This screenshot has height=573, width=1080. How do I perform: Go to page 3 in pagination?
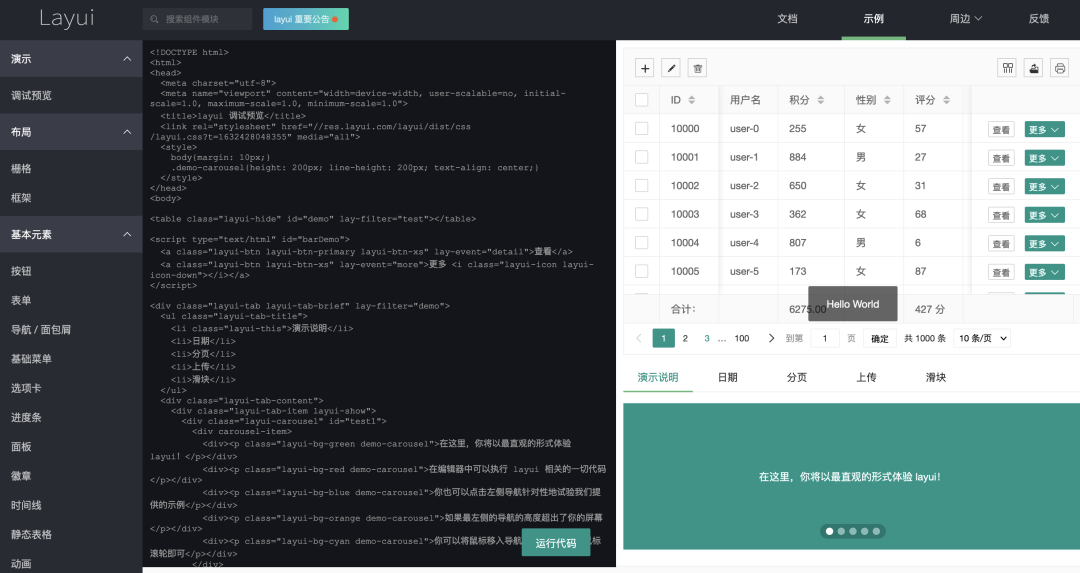tap(707, 338)
